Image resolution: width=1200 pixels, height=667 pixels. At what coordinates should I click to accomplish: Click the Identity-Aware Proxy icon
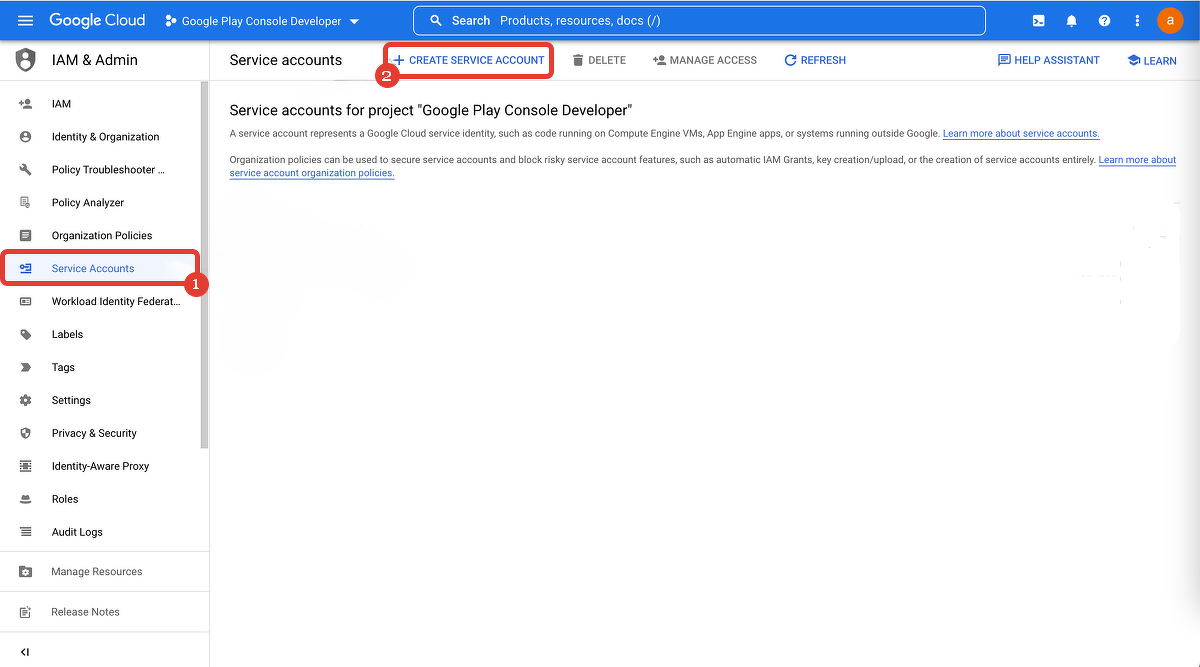[x=26, y=467]
